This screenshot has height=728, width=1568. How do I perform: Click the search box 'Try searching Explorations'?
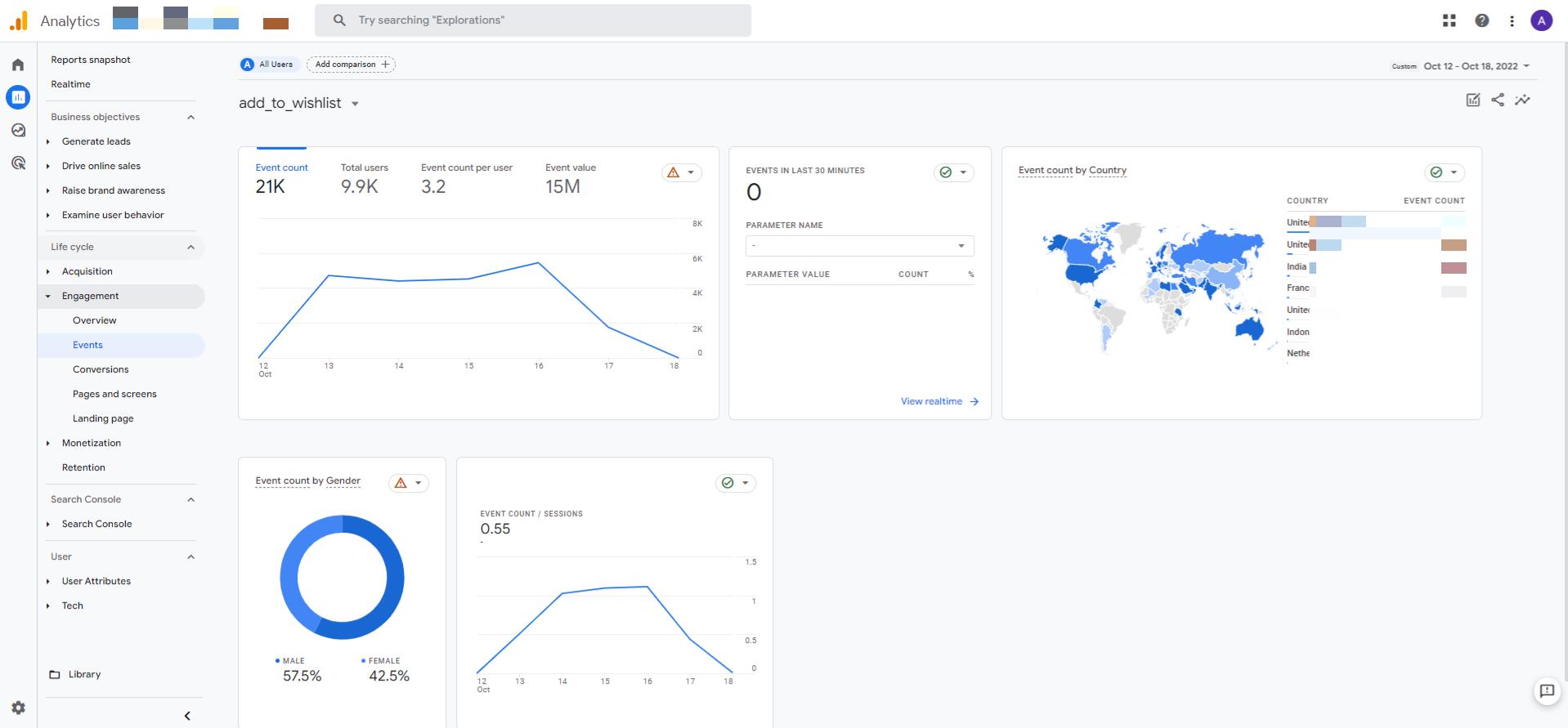533,20
